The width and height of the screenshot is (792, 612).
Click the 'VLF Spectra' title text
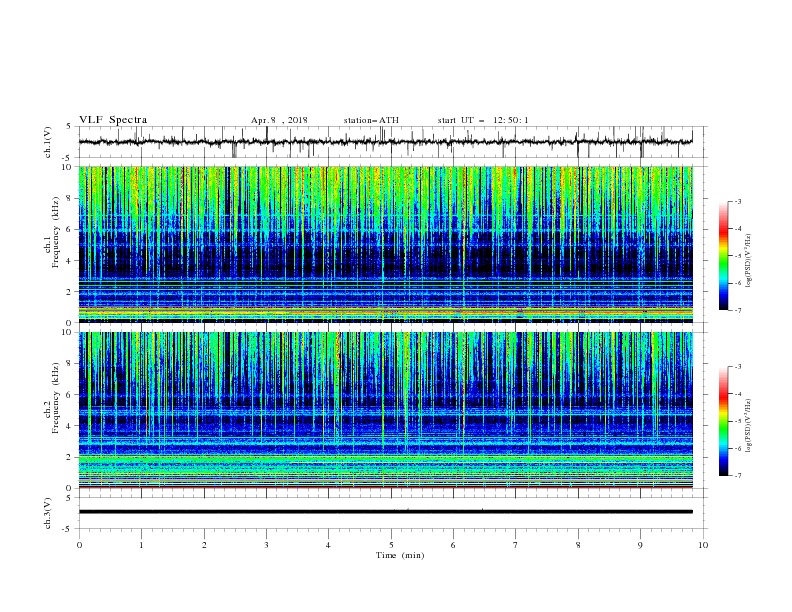tap(113, 120)
